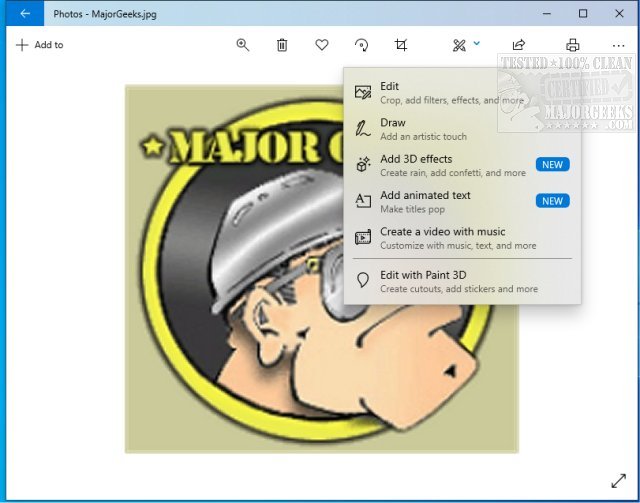Click the back arrow button
The width and height of the screenshot is (640, 503).
(x=24, y=13)
